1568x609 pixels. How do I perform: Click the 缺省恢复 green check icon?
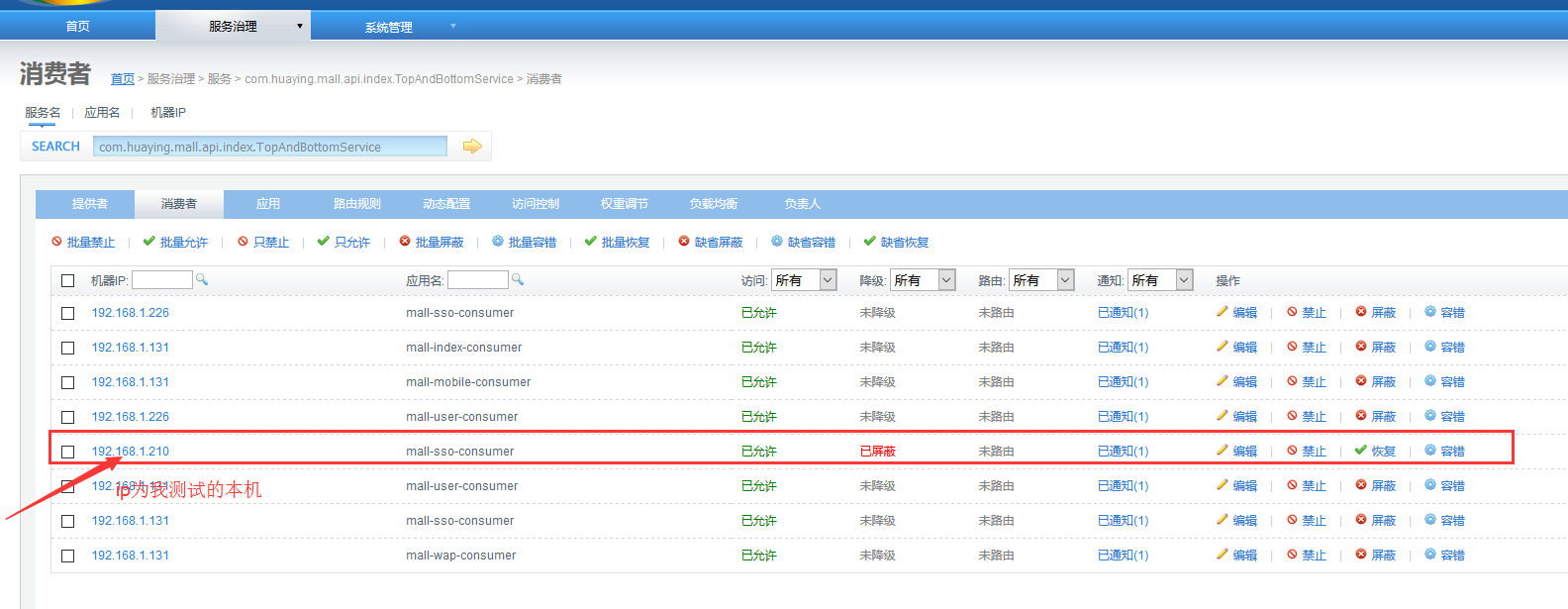[x=869, y=242]
